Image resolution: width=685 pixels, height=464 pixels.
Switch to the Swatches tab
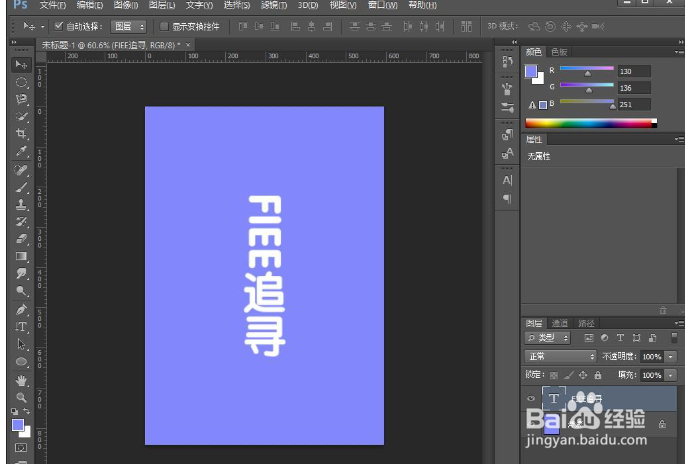pos(559,52)
